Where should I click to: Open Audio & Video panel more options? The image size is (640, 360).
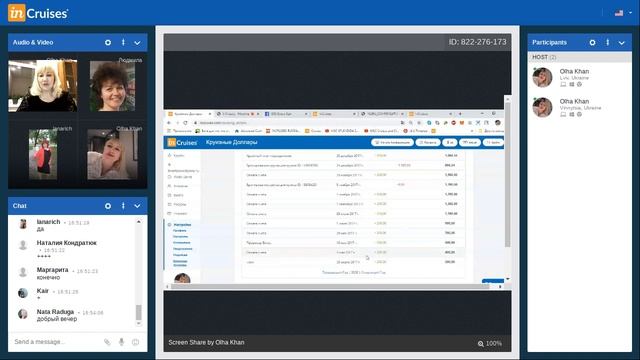point(123,42)
